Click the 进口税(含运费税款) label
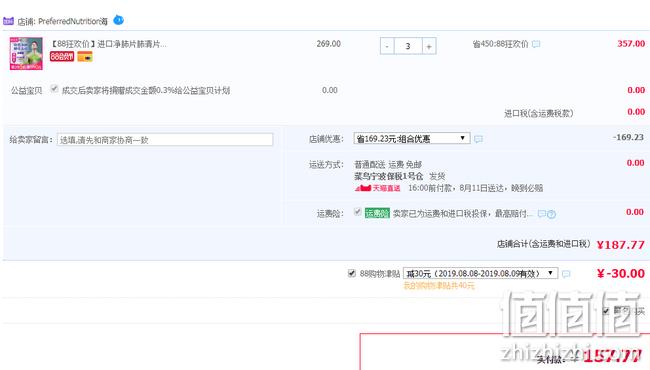 538,113
